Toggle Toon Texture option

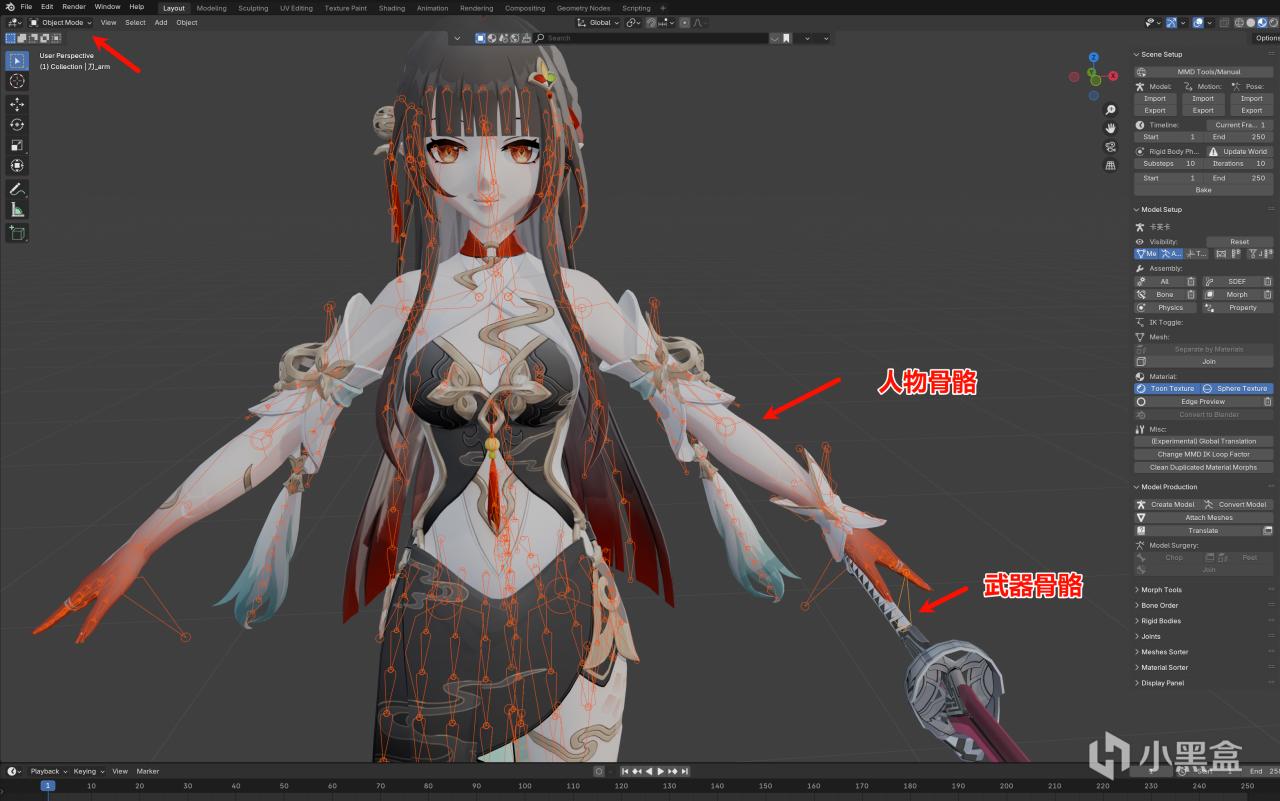pos(1167,388)
